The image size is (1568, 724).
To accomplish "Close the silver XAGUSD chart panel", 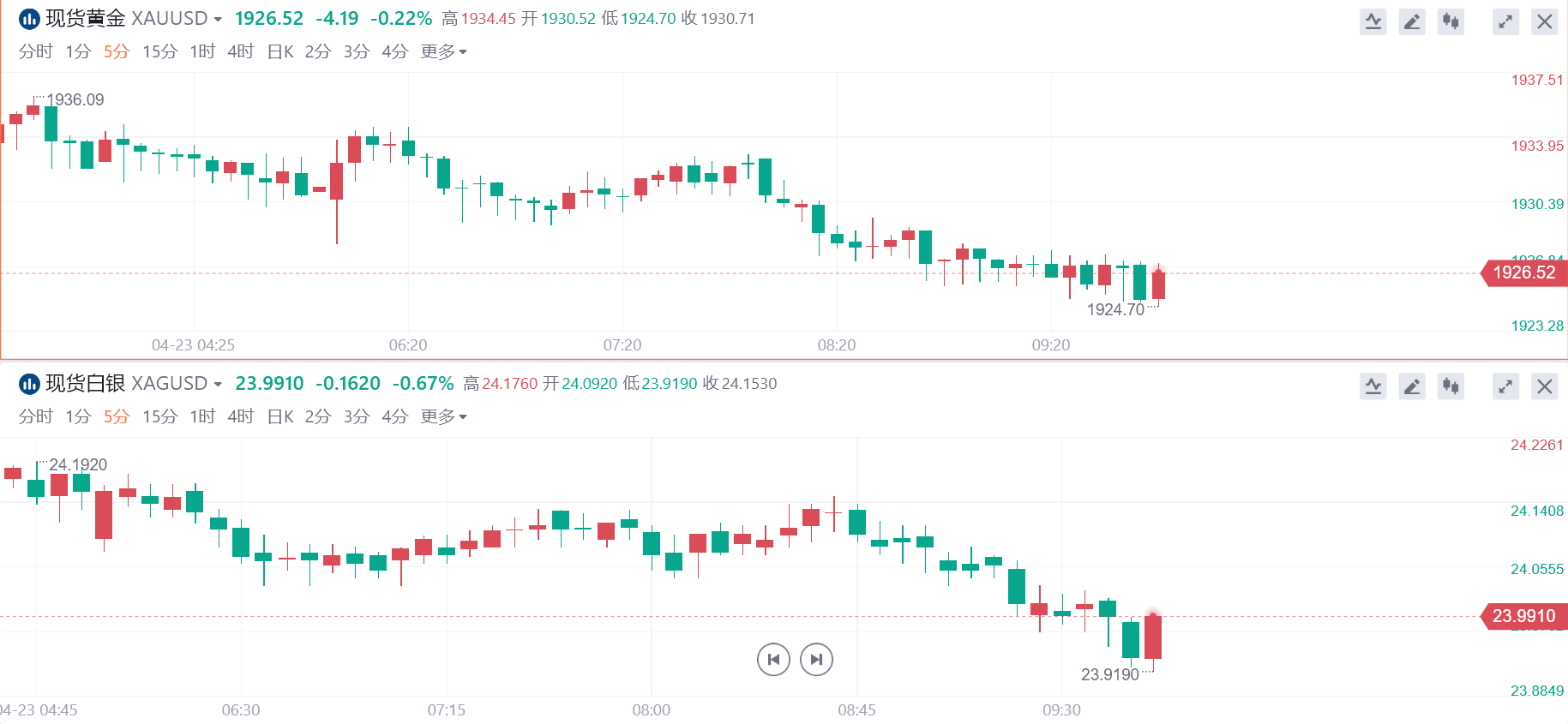I will coord(1544,386).
